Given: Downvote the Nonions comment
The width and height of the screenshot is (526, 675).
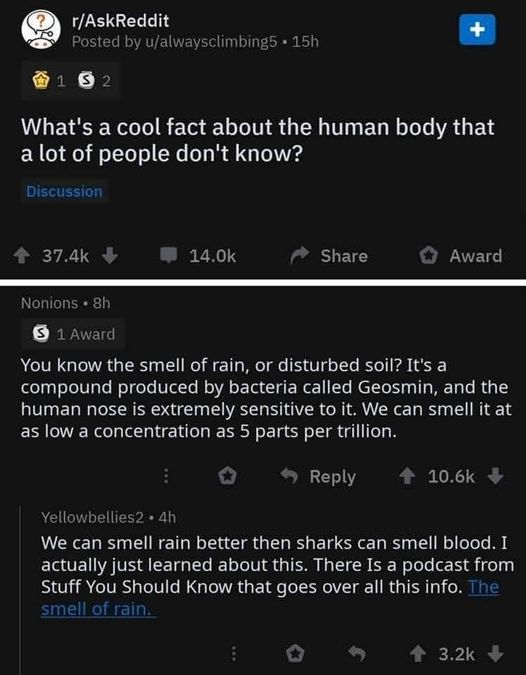Looking at the screenshot, I should [x=495, y=476].
